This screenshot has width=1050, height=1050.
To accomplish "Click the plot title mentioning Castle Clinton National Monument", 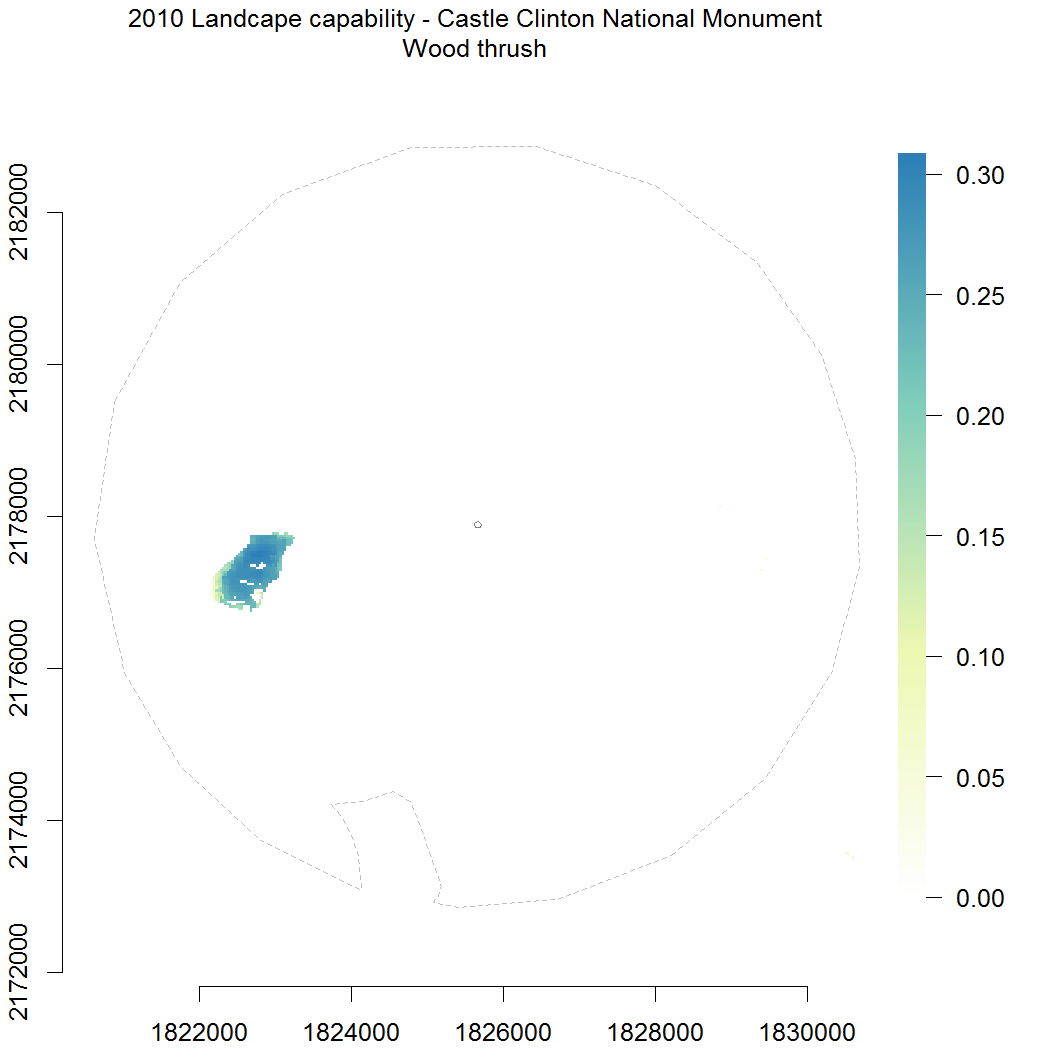I will [475, 19].
